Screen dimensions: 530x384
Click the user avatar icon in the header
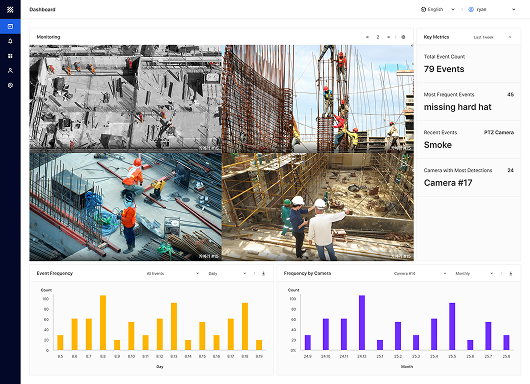(471, 9)
